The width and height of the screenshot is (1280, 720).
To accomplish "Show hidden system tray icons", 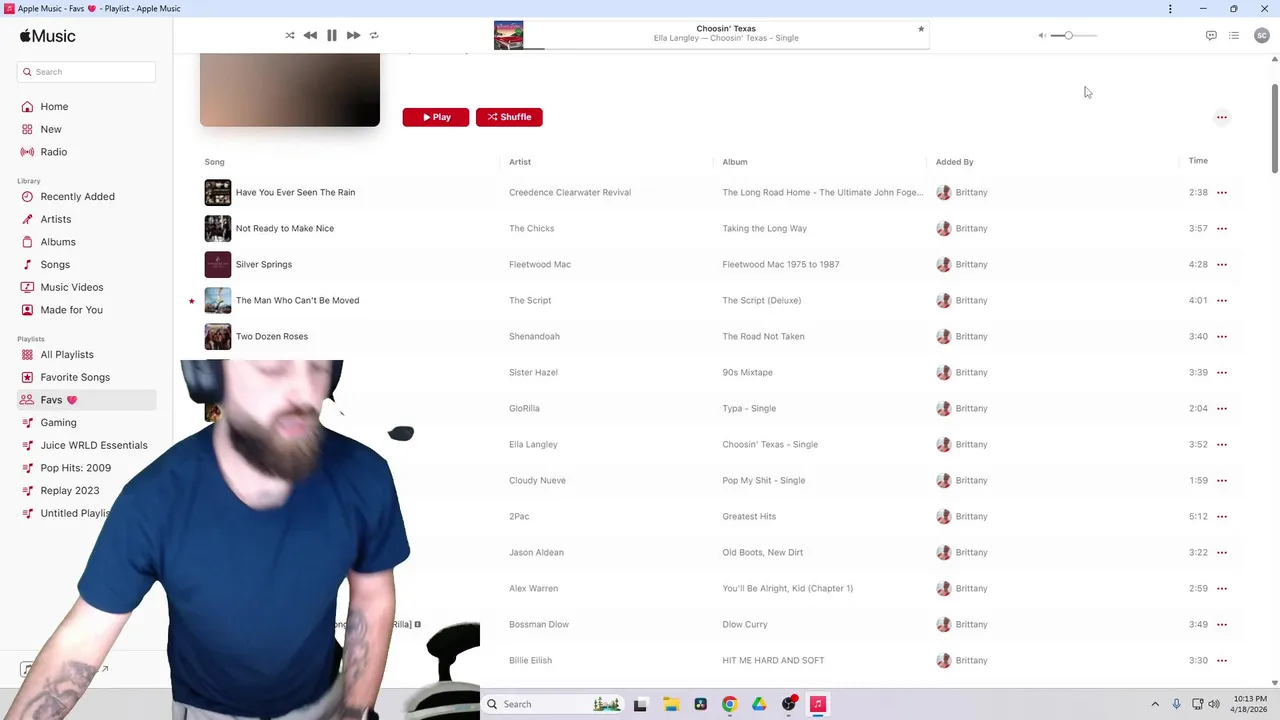I will coord(1155,704).
